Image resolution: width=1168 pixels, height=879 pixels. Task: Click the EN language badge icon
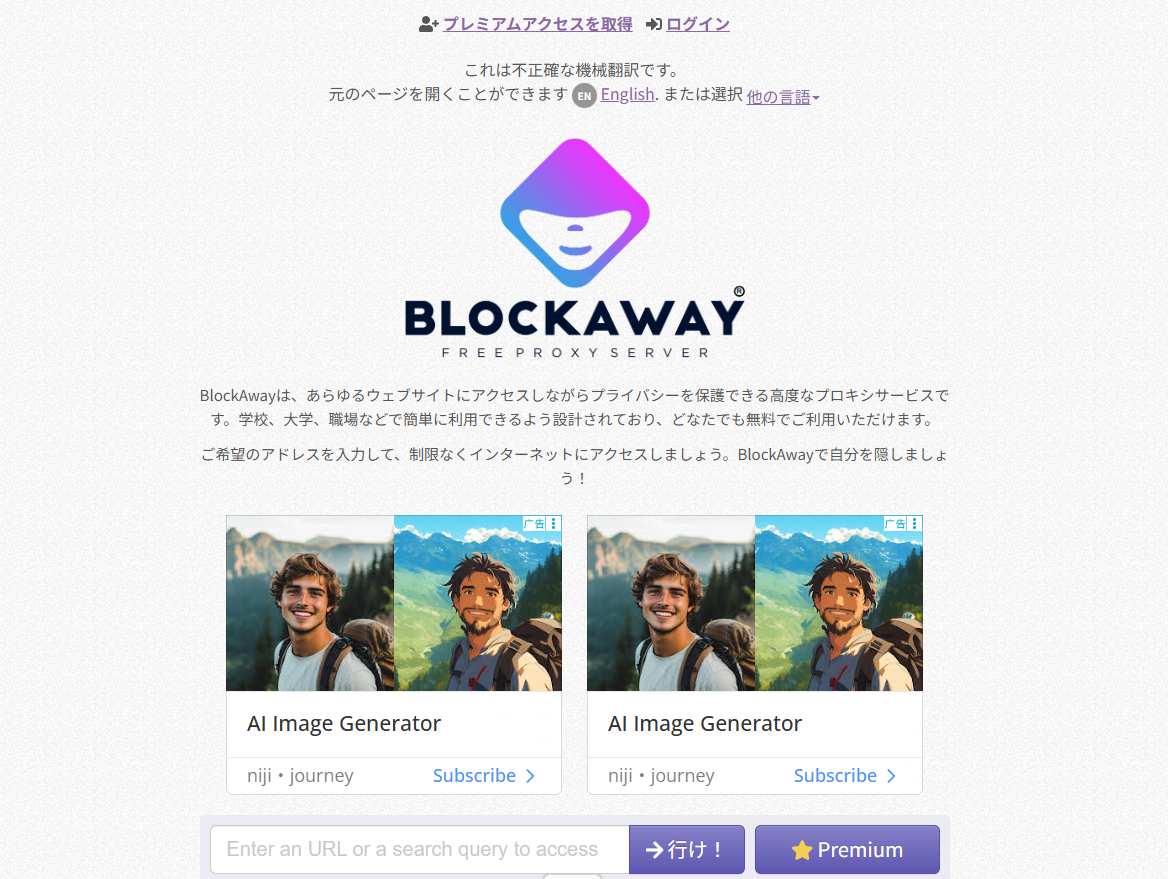[x=584, y=95]
